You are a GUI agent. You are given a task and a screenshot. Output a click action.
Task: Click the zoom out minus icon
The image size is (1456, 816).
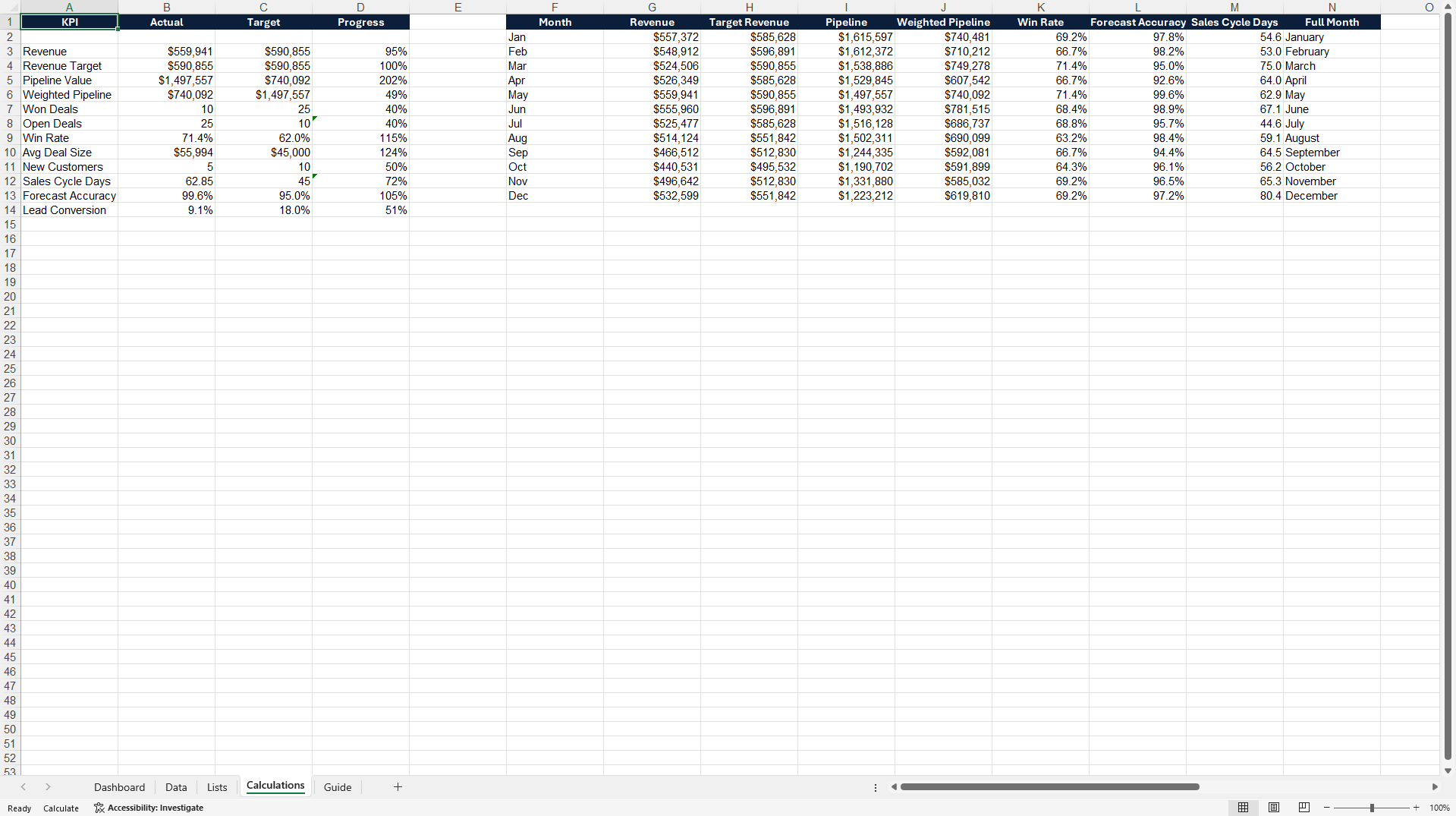(x=1326, y=808)
